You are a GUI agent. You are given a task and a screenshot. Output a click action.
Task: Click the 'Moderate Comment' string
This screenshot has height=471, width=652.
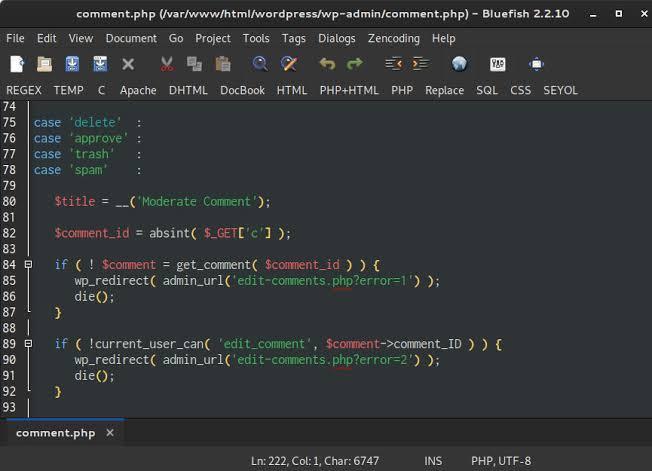[x=197, y=202]
